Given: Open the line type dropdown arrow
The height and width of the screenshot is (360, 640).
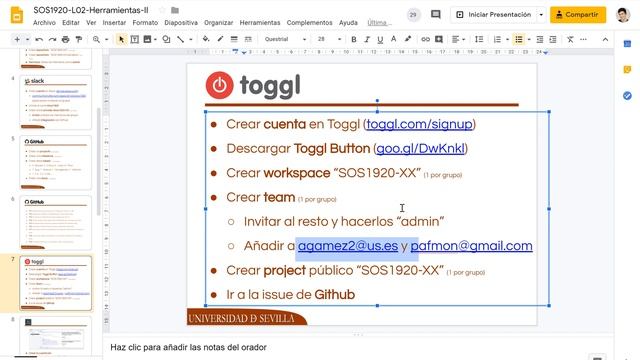Looking at the screenshot, I should pos(191,40).
